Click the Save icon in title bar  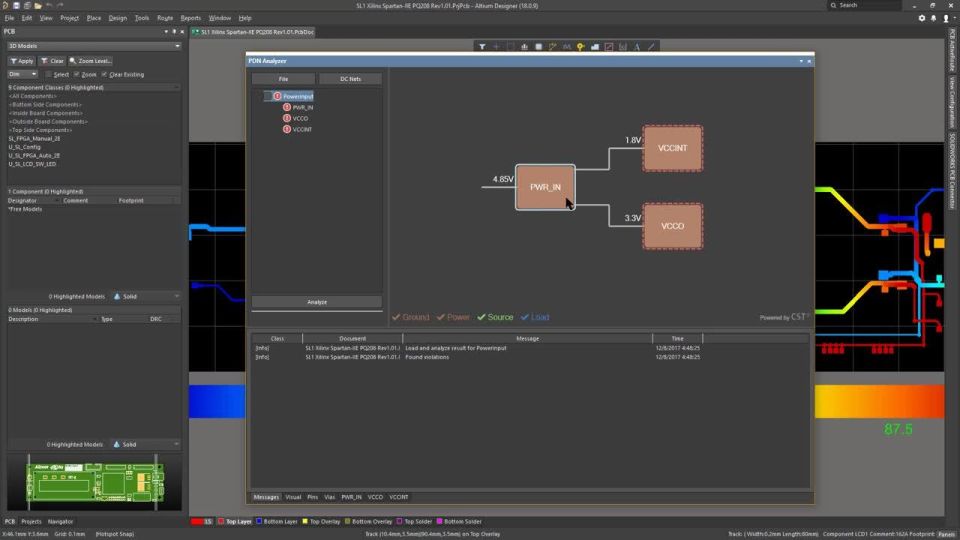17,6
